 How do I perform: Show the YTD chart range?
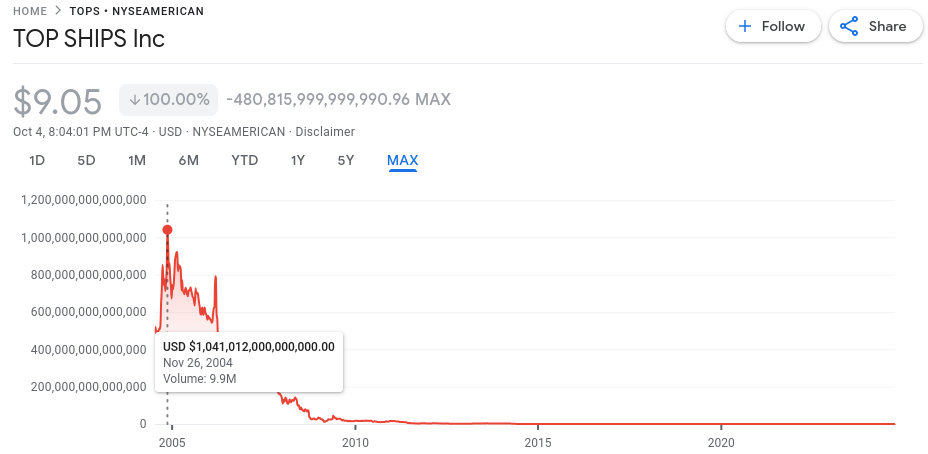[x=244, y=160]
